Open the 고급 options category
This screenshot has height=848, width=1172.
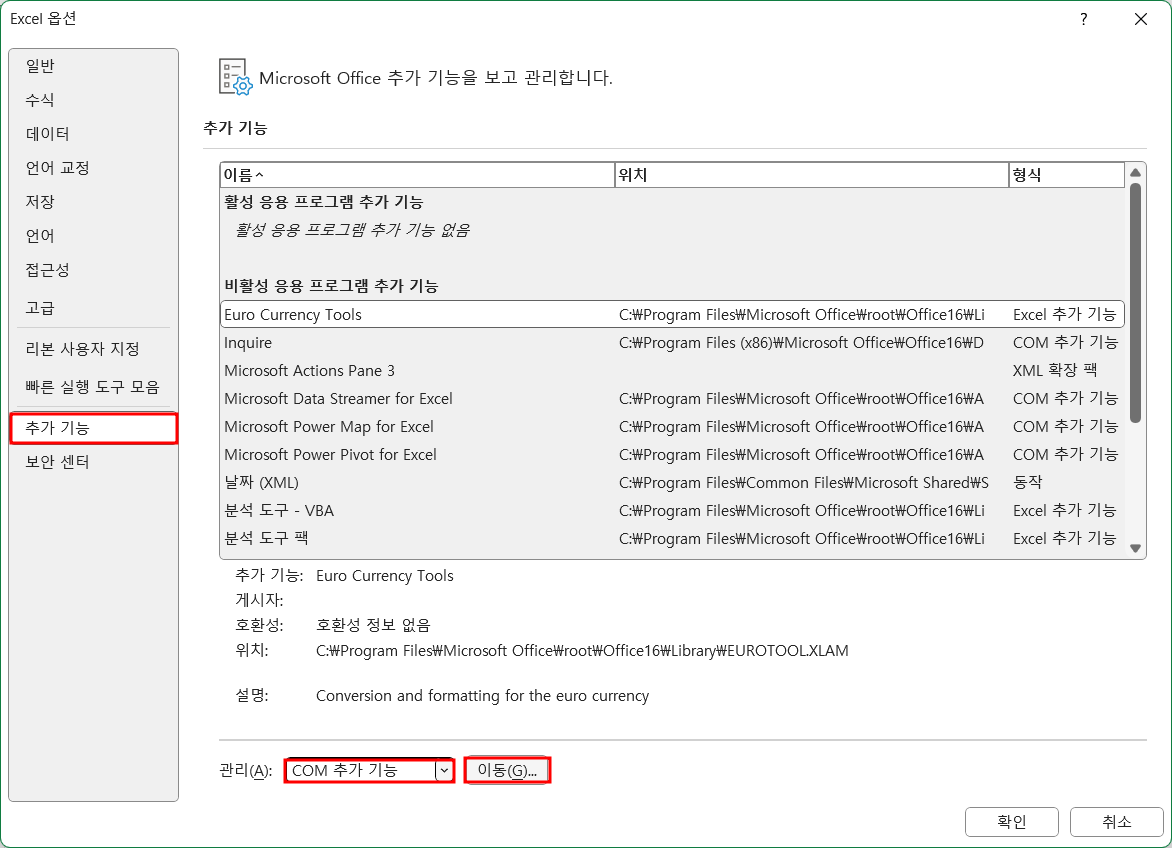[93, 308]
